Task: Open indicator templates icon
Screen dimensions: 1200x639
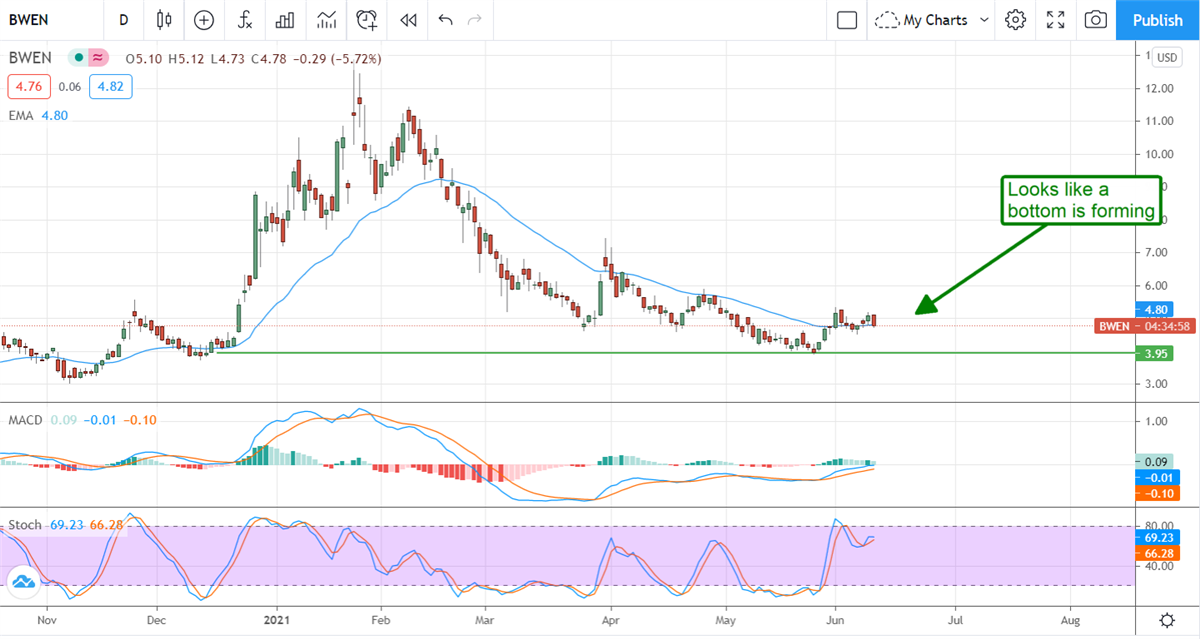Action: 326,20
